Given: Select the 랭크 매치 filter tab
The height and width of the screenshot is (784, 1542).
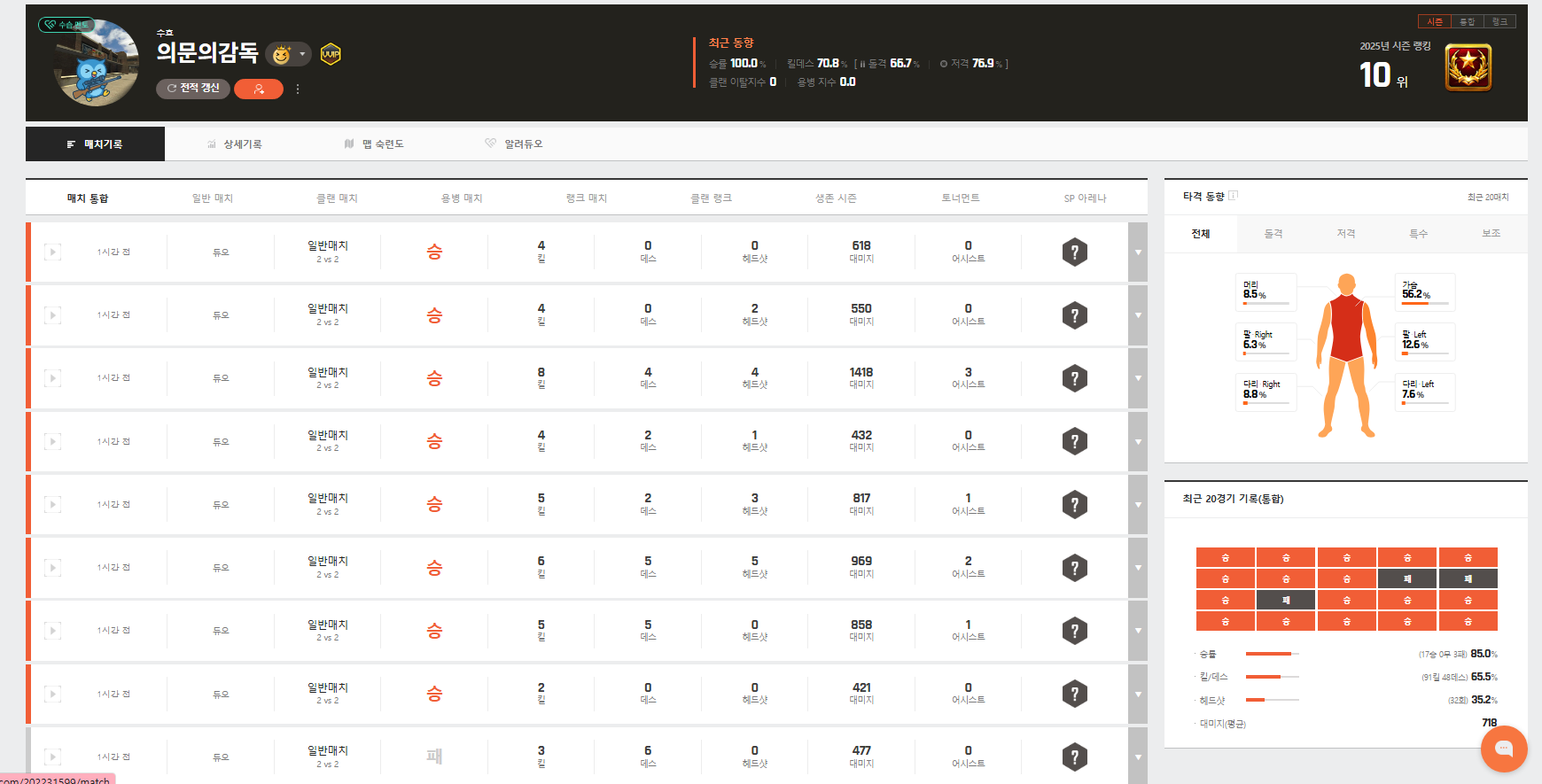Looking at the screenshot, I should click(x=586, y=198).
